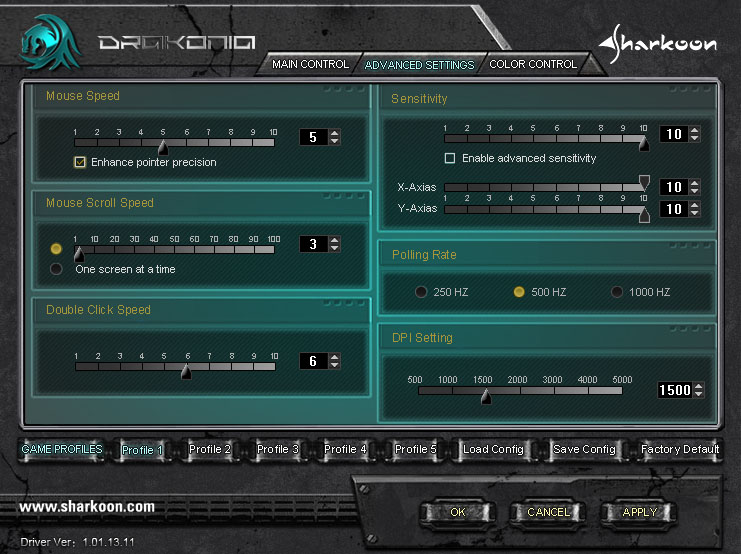Click Mouse Scroll Speed value field
This screenshot has width=741, height=554.
(314, 244)
